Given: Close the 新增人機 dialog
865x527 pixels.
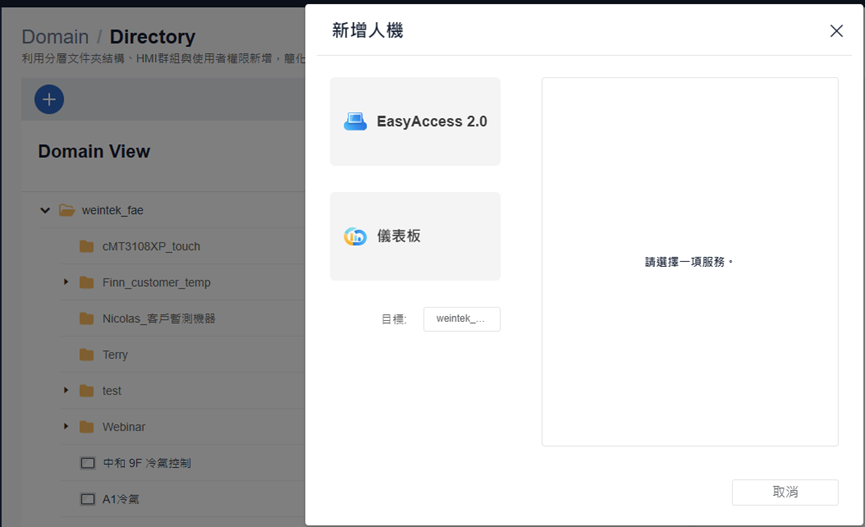Looking at the screenshot, I should coord(836,31).
